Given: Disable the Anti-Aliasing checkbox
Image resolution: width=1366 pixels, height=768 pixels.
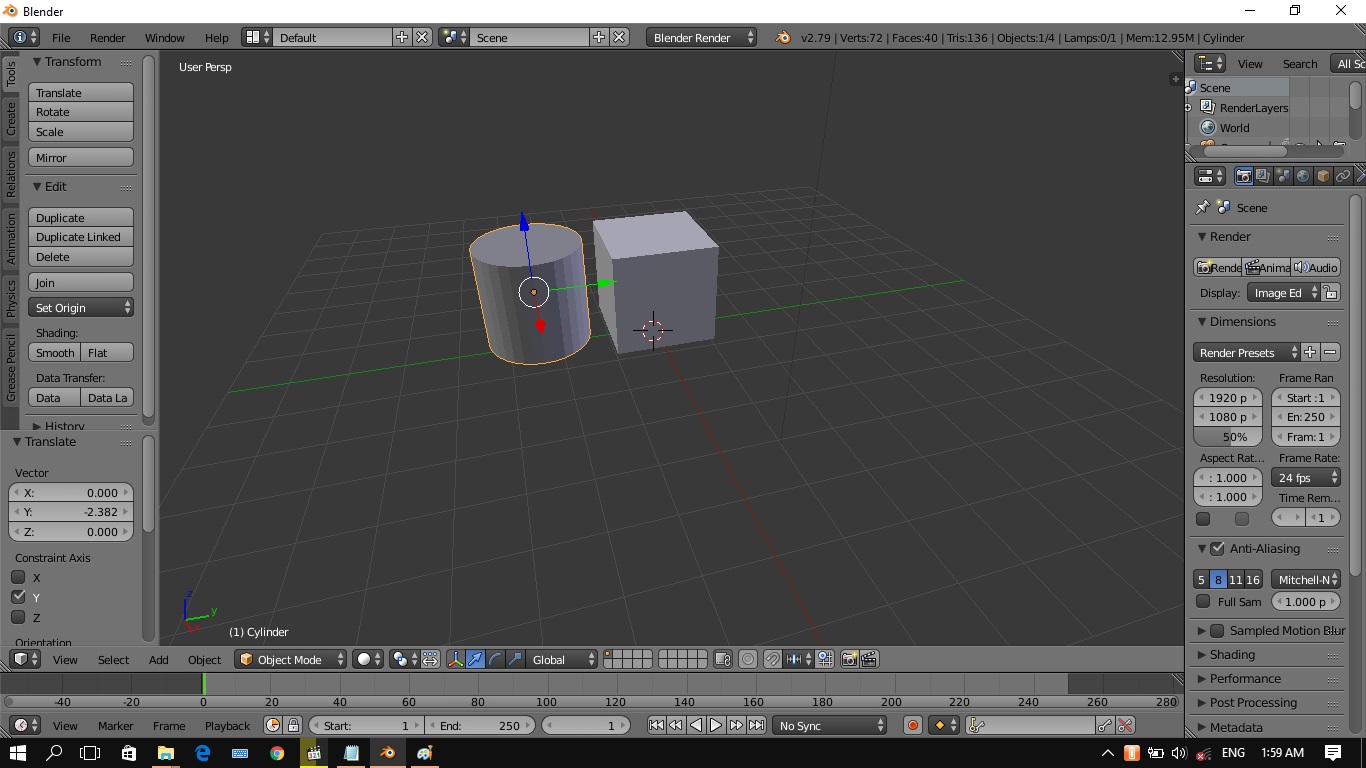Looking at the screenshot, I should (1215, 548).
